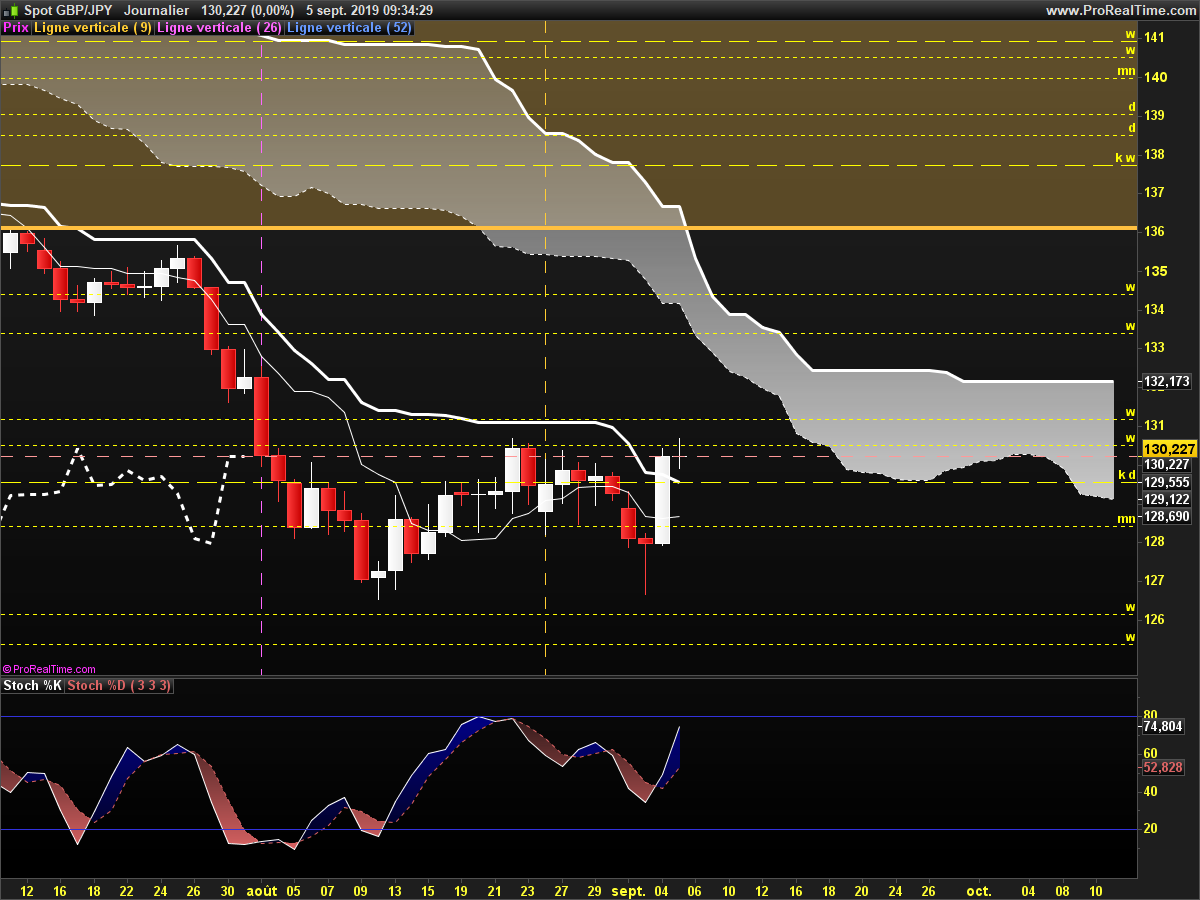Select the Prix indicator label
Screen dimensions: 1200x900
[x=16, y=28]
